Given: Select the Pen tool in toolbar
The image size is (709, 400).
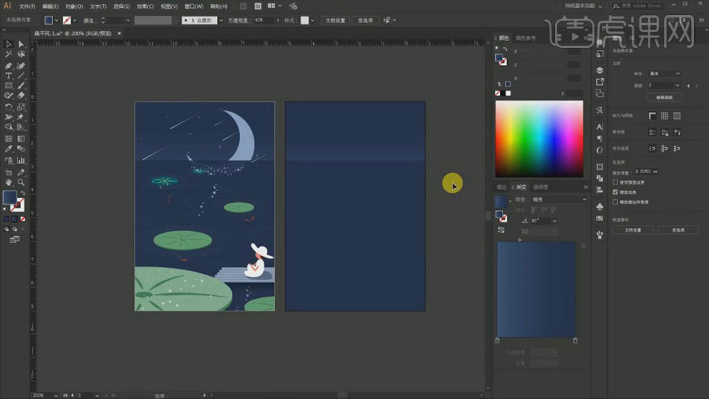Looking at the screenshot, I should point(8,65).
